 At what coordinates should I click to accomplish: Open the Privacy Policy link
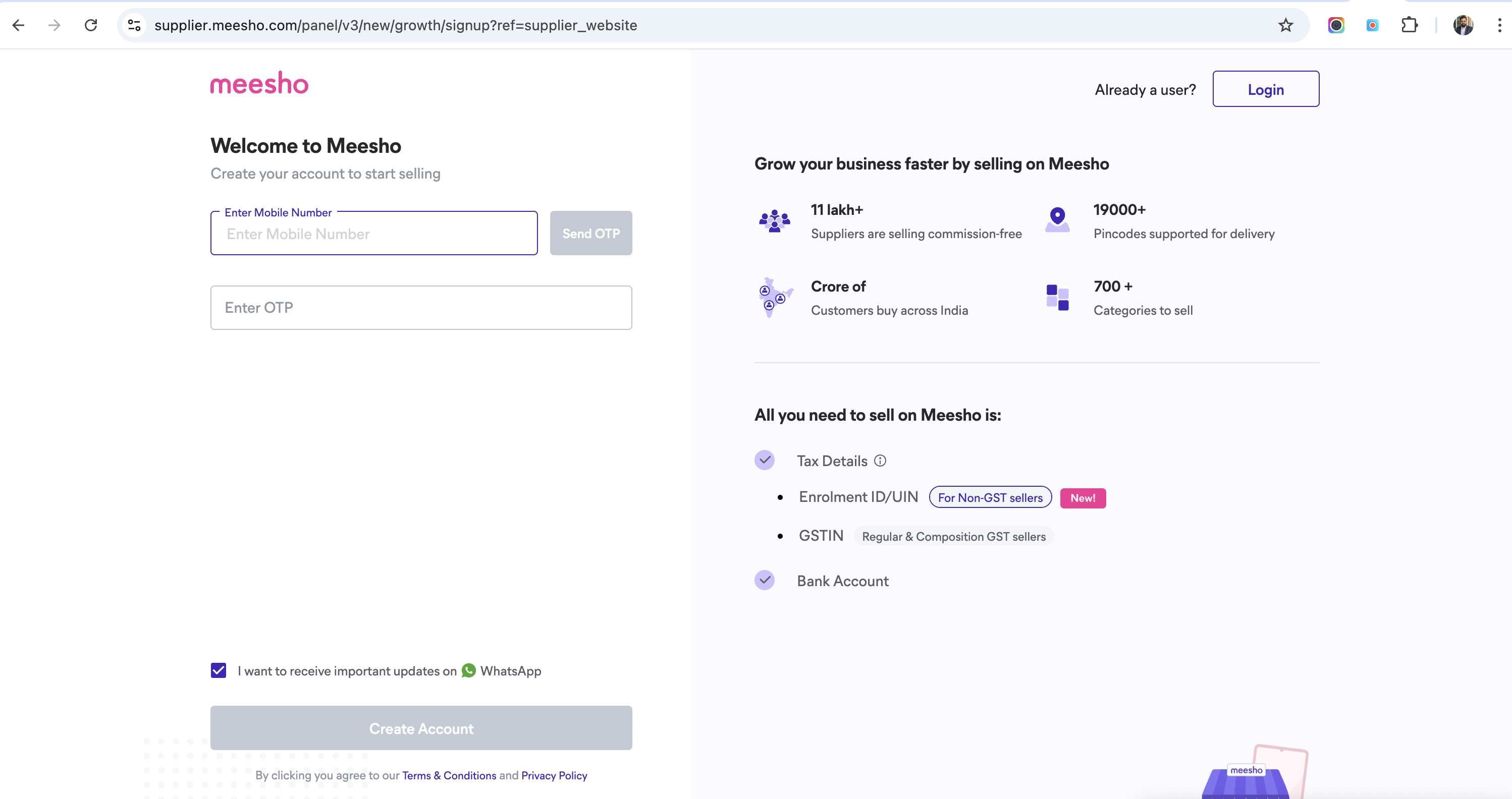(554, 775)
